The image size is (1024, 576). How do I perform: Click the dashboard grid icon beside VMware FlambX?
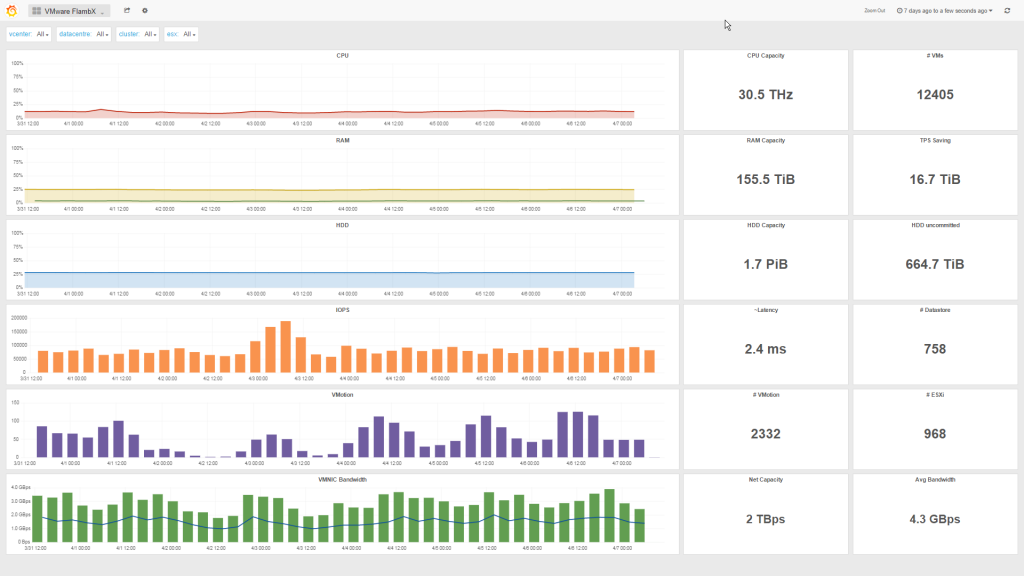tap(36, 10)
